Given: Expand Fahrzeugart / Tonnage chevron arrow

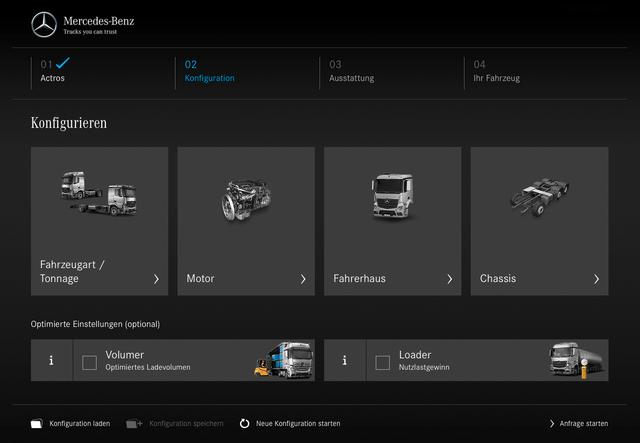Looking at the screenshot, I should pyautogui.click(x=156, y=279).
